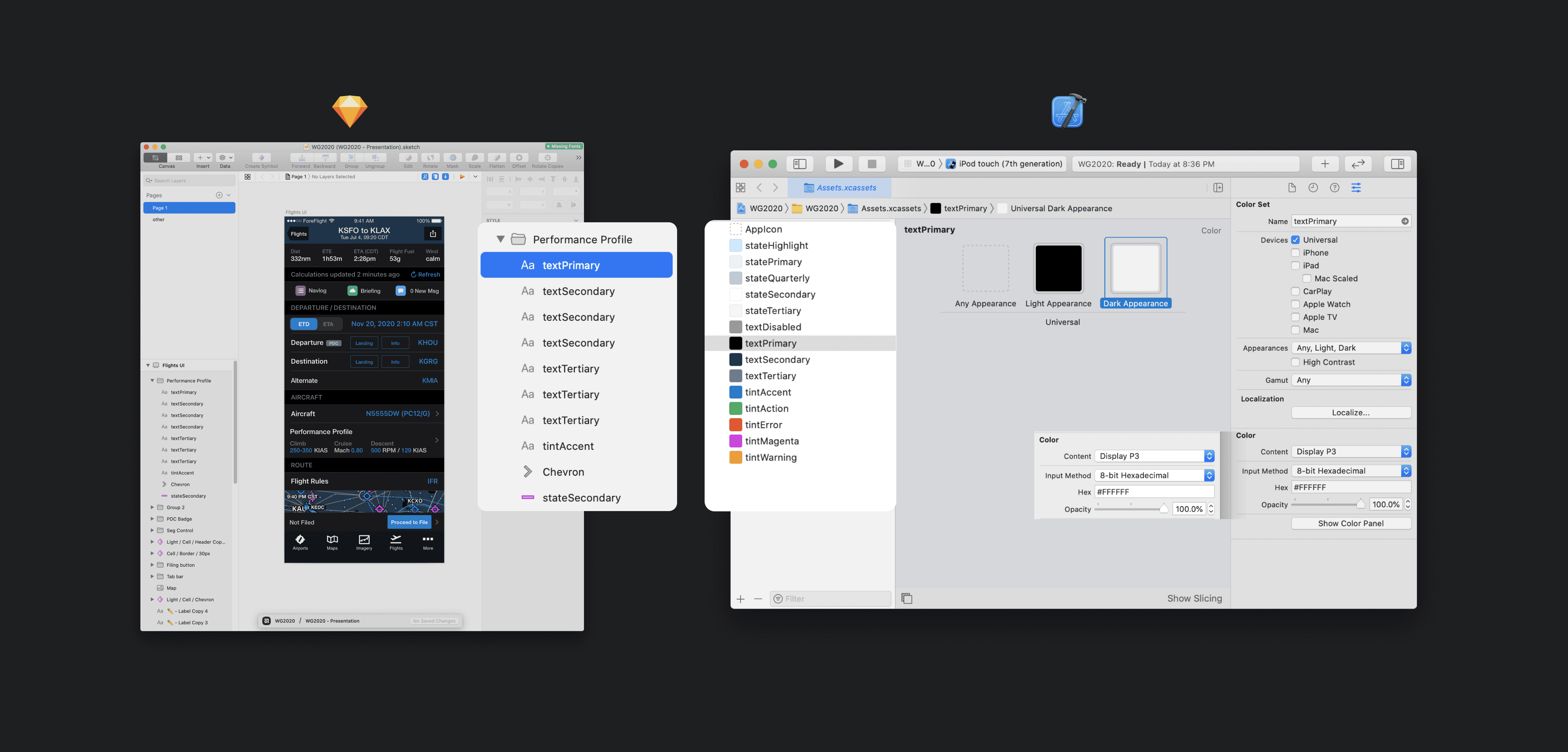Click the Localize... button
1568x752 pixels.
1351,413
